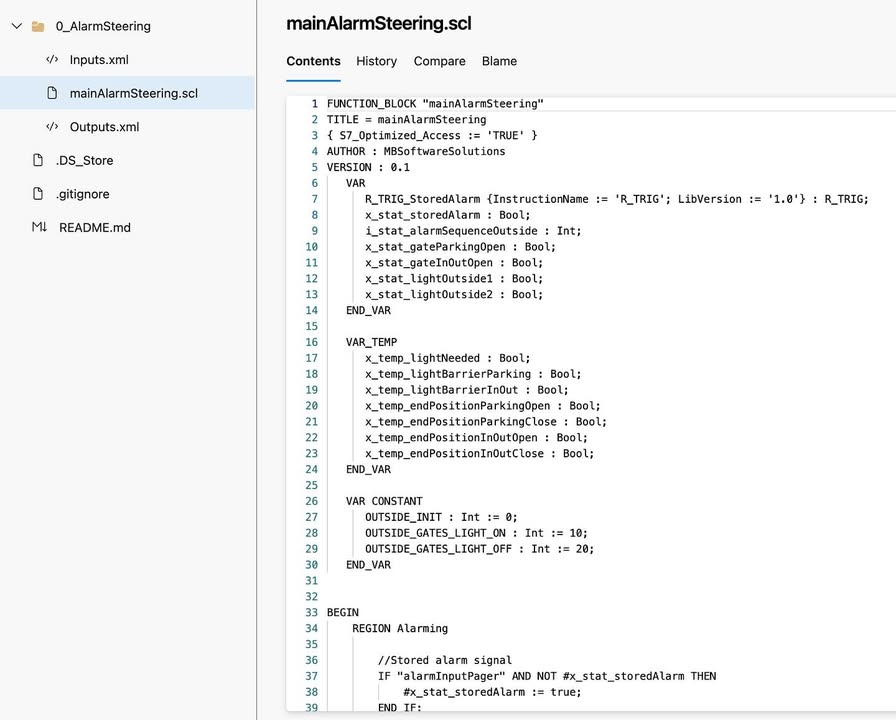Open the Blame tab
Screen dimensions: 896x720
[499, 61]
